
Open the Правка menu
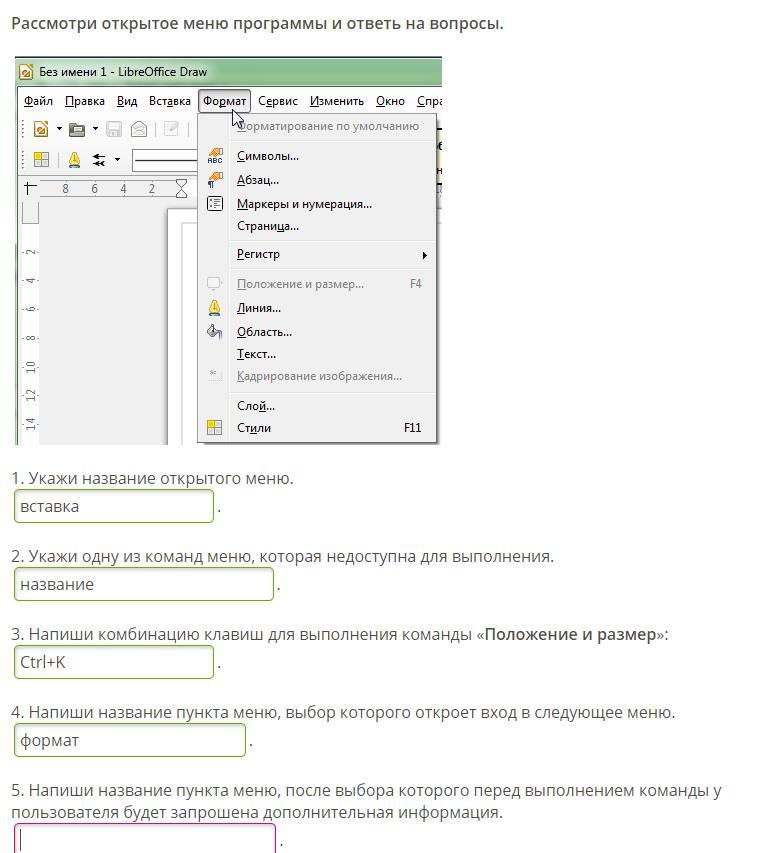pos(84,101)
